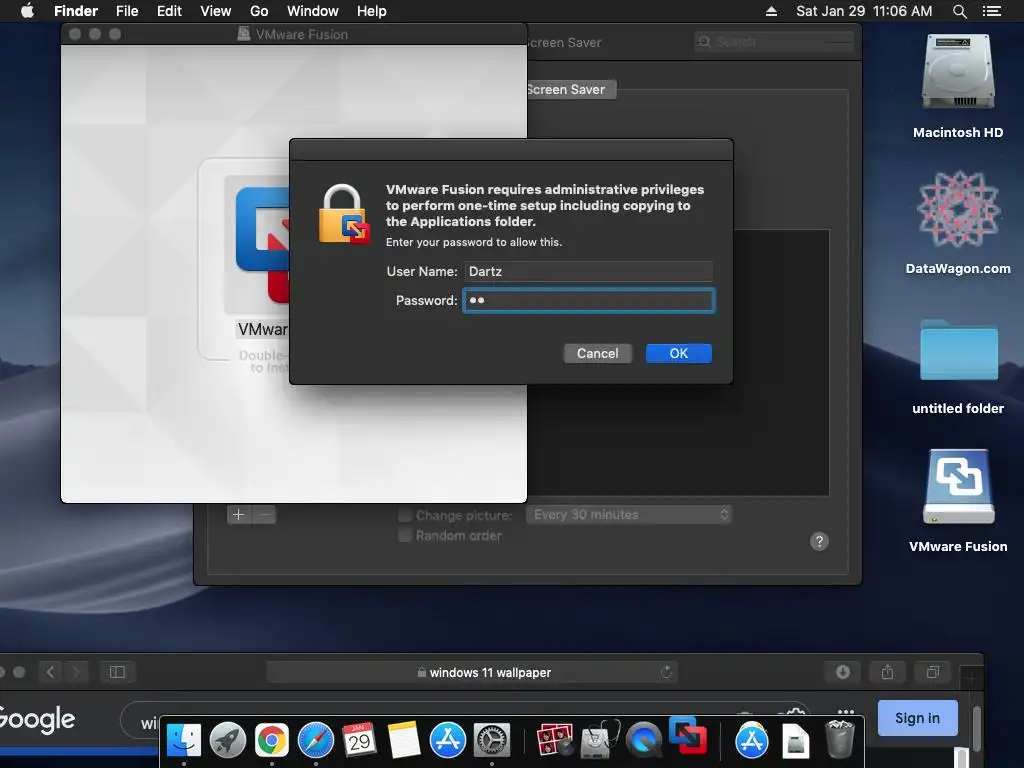Select the VMware Fusion disk image desktop icon

tap(958, 500)
